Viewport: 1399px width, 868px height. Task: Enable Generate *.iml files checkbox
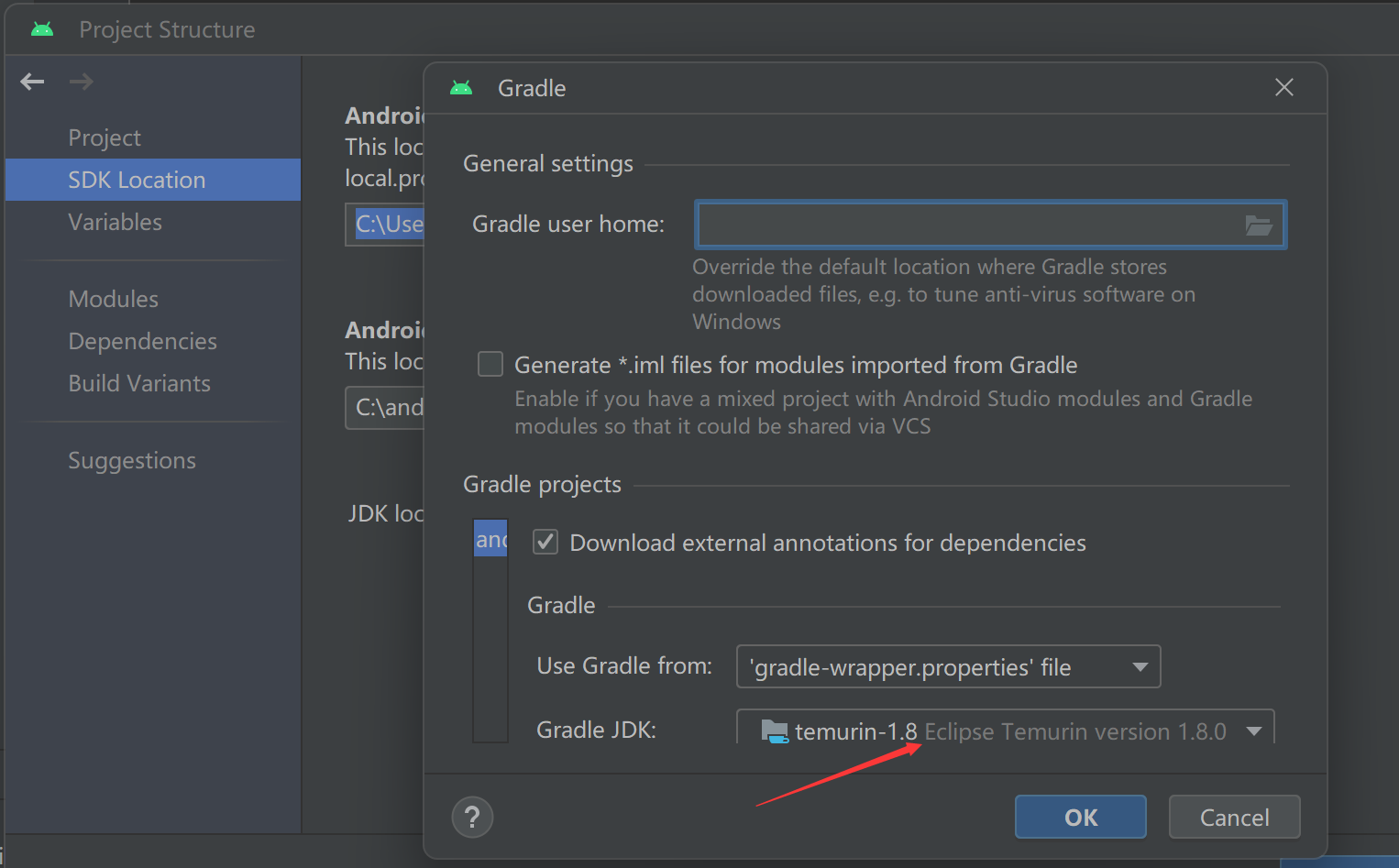pos(490,364)
